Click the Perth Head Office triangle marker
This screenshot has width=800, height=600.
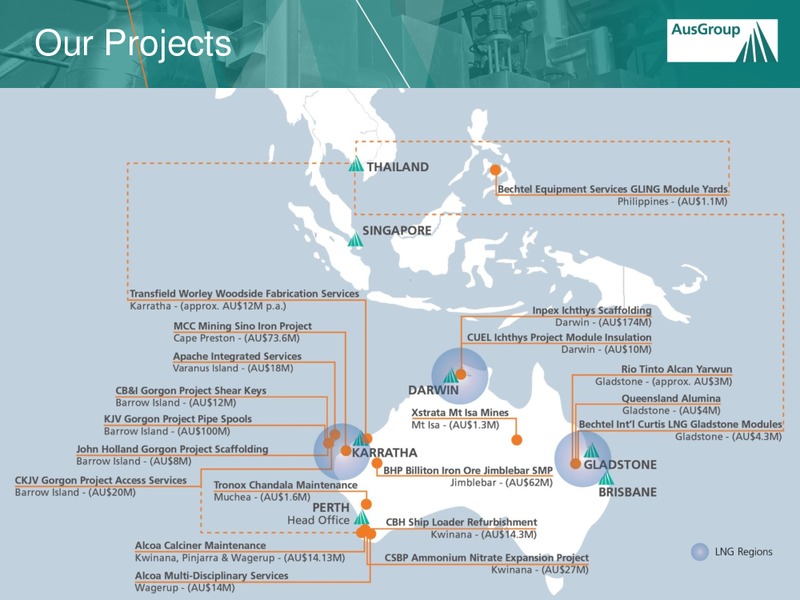click(361, 517)
